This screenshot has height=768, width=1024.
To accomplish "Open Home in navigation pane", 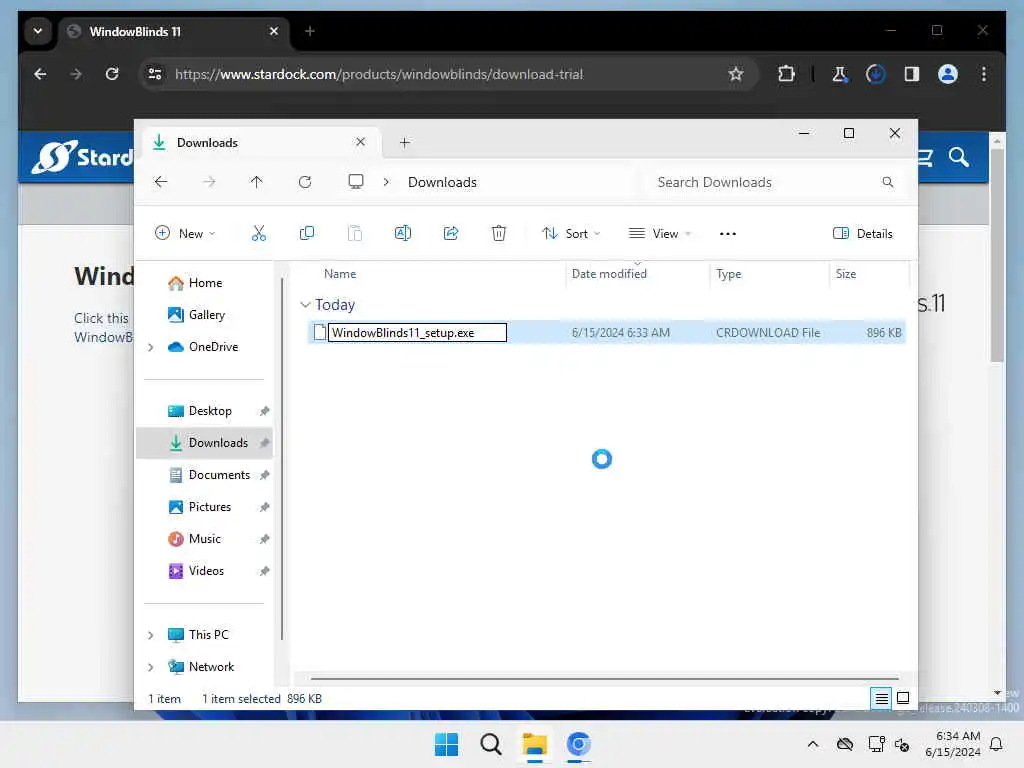I will pyautogui.click(x=205, y=283).
